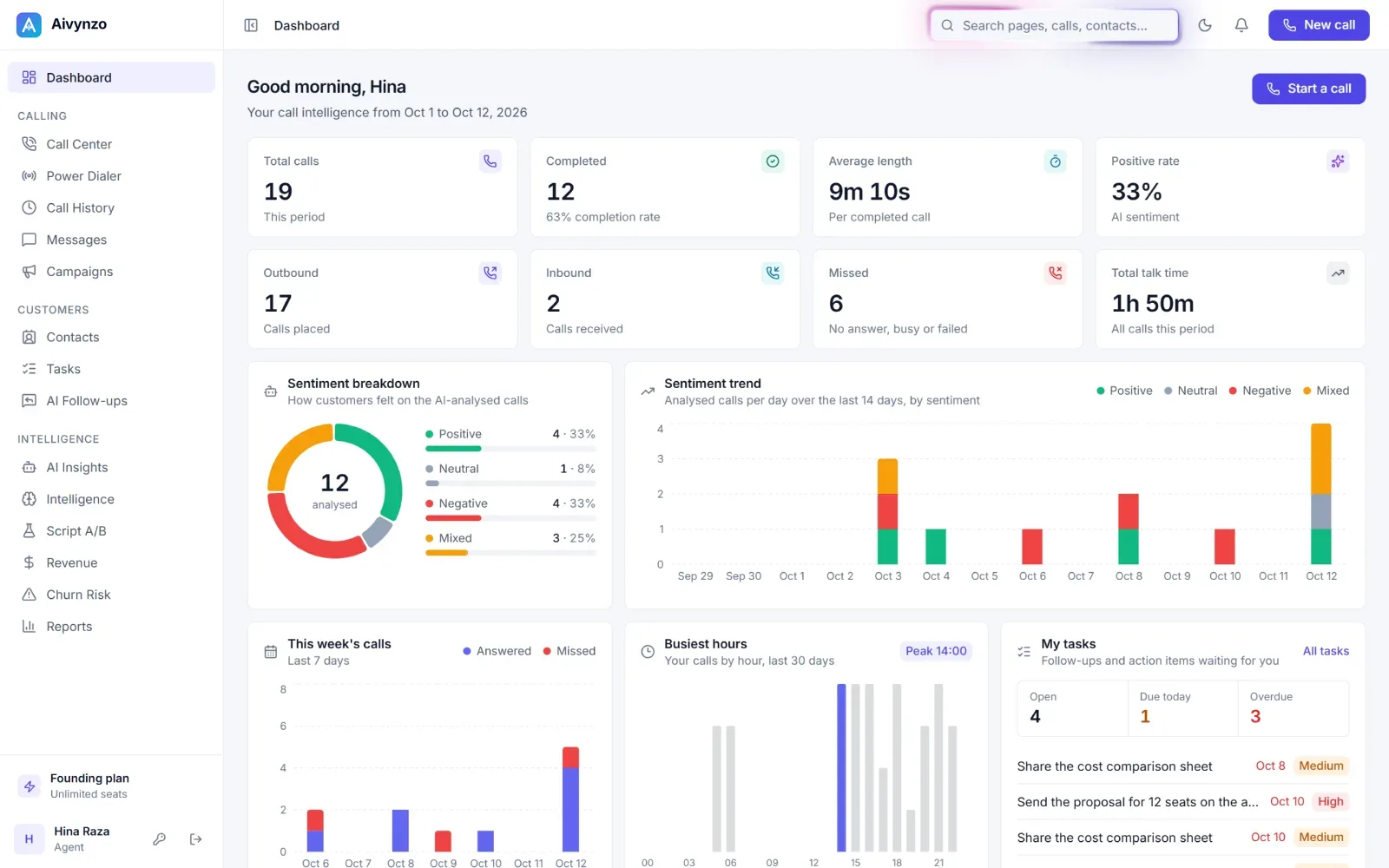Open task 'Send the proposal for 12 seats'

1182,802
